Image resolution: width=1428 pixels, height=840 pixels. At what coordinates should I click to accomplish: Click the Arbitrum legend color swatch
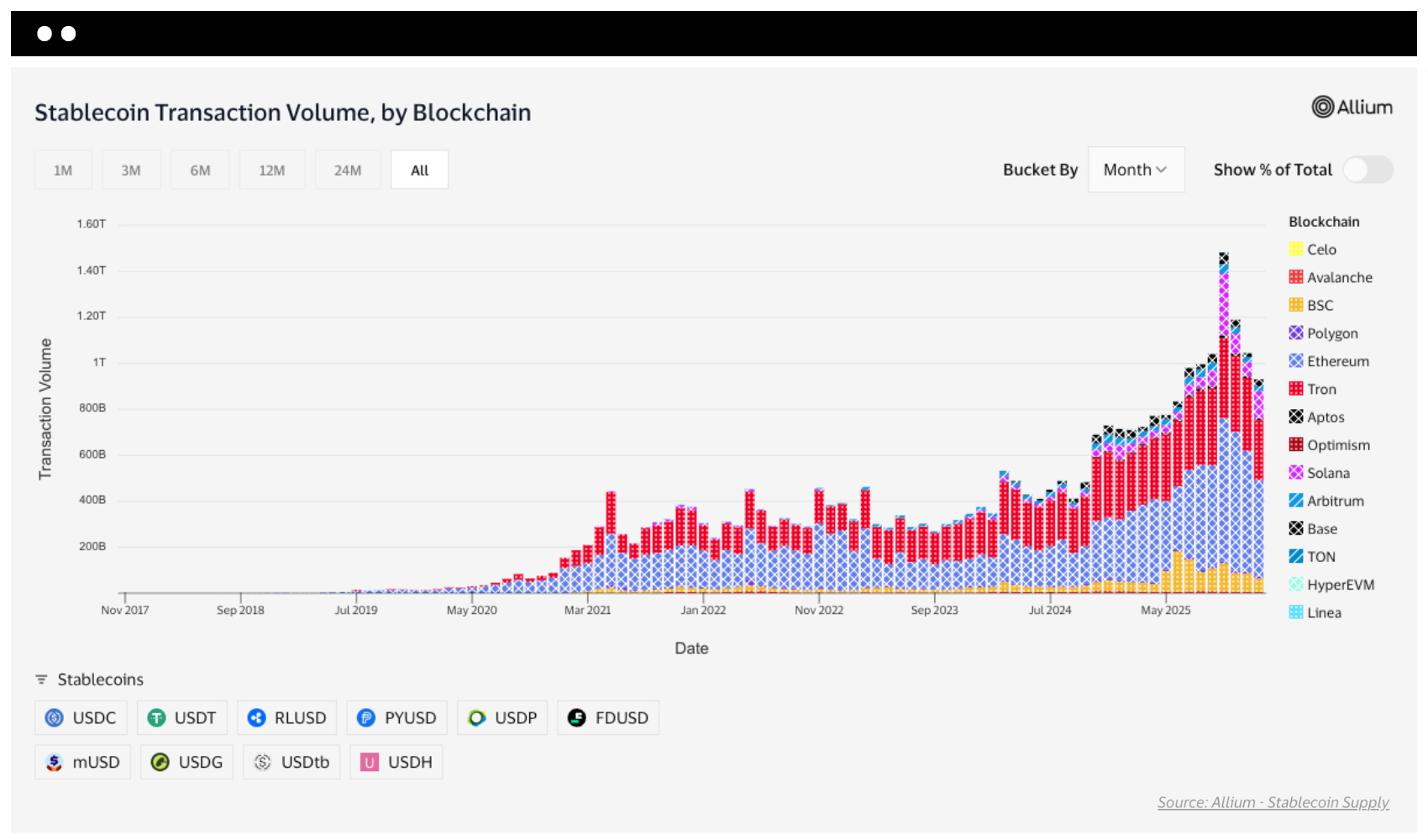pyautogui.click(x=1296, y=501)
